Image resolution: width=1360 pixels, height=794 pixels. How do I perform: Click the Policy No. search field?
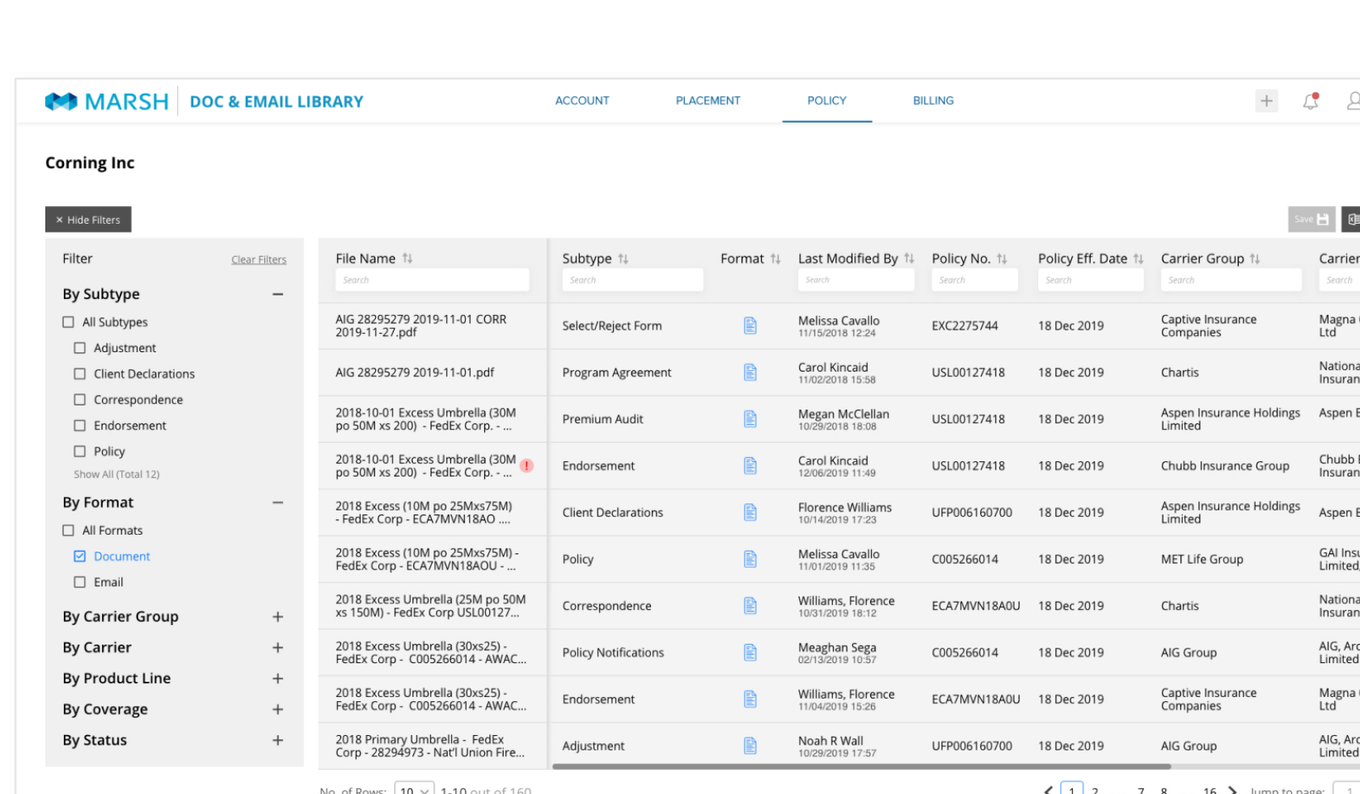pos(974,280)
